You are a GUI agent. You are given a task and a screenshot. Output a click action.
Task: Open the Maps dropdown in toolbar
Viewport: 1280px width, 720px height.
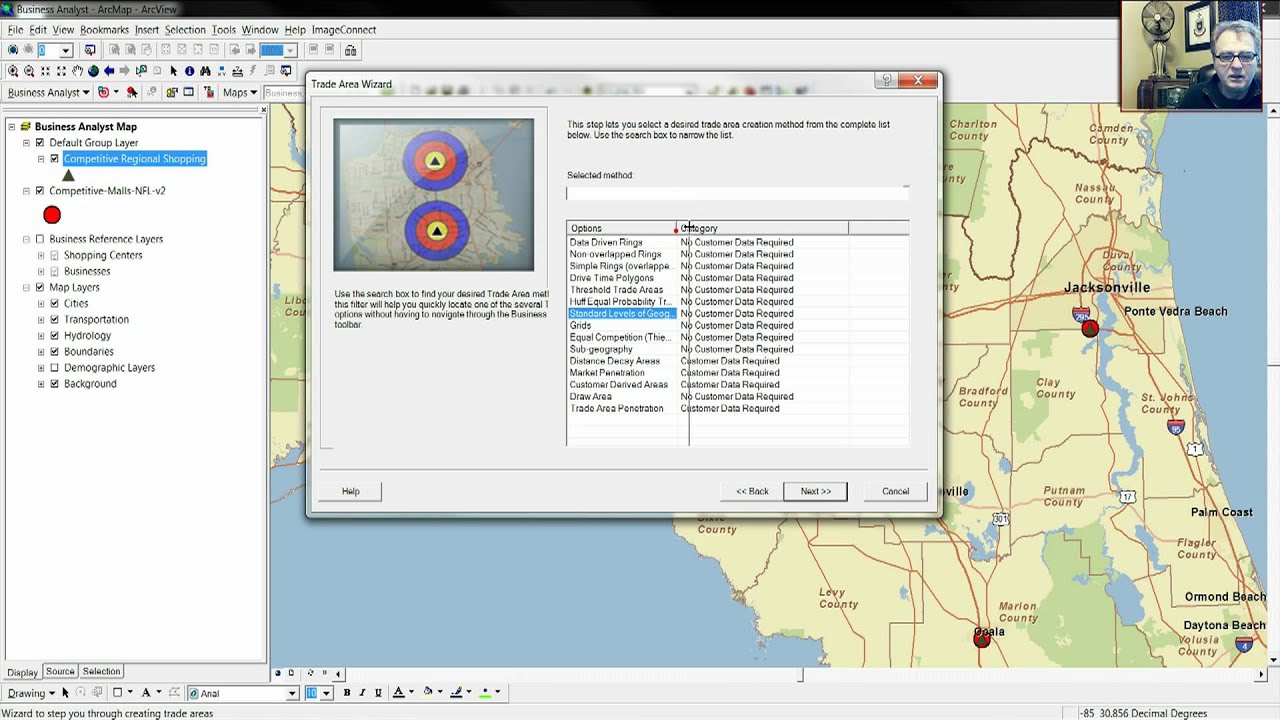click(x=240, y=93)
